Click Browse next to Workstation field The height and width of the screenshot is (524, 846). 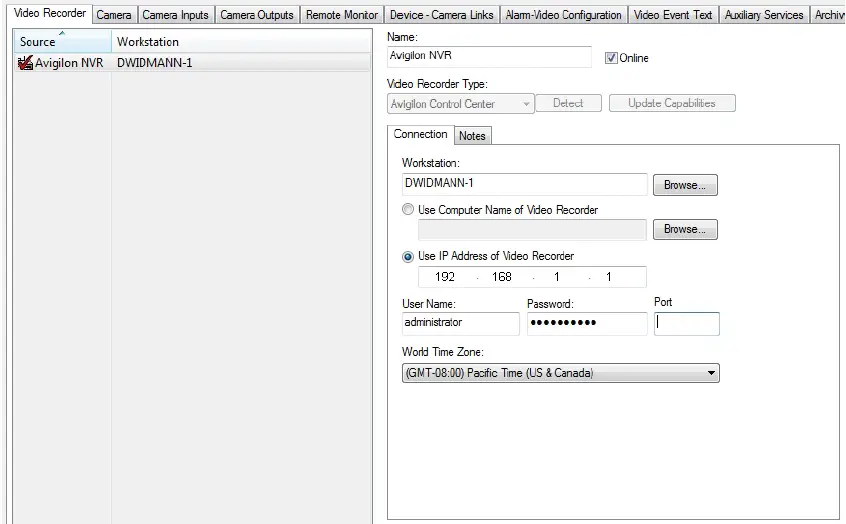coord(685,185)
